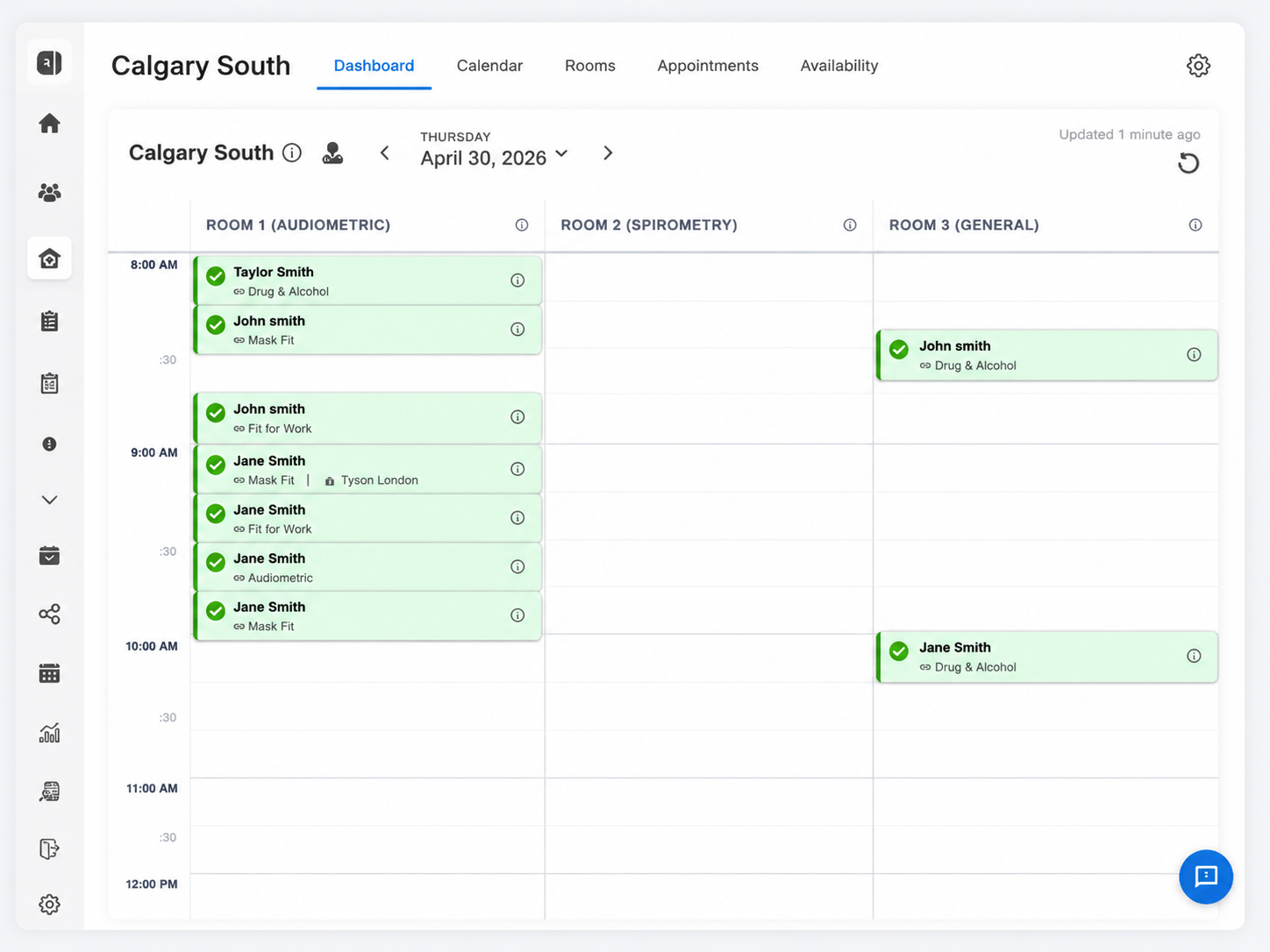Viewport: 1270px width, 952px height.
Task: Refresh the dashboard with the reload icon
Action: point(1188,163)
